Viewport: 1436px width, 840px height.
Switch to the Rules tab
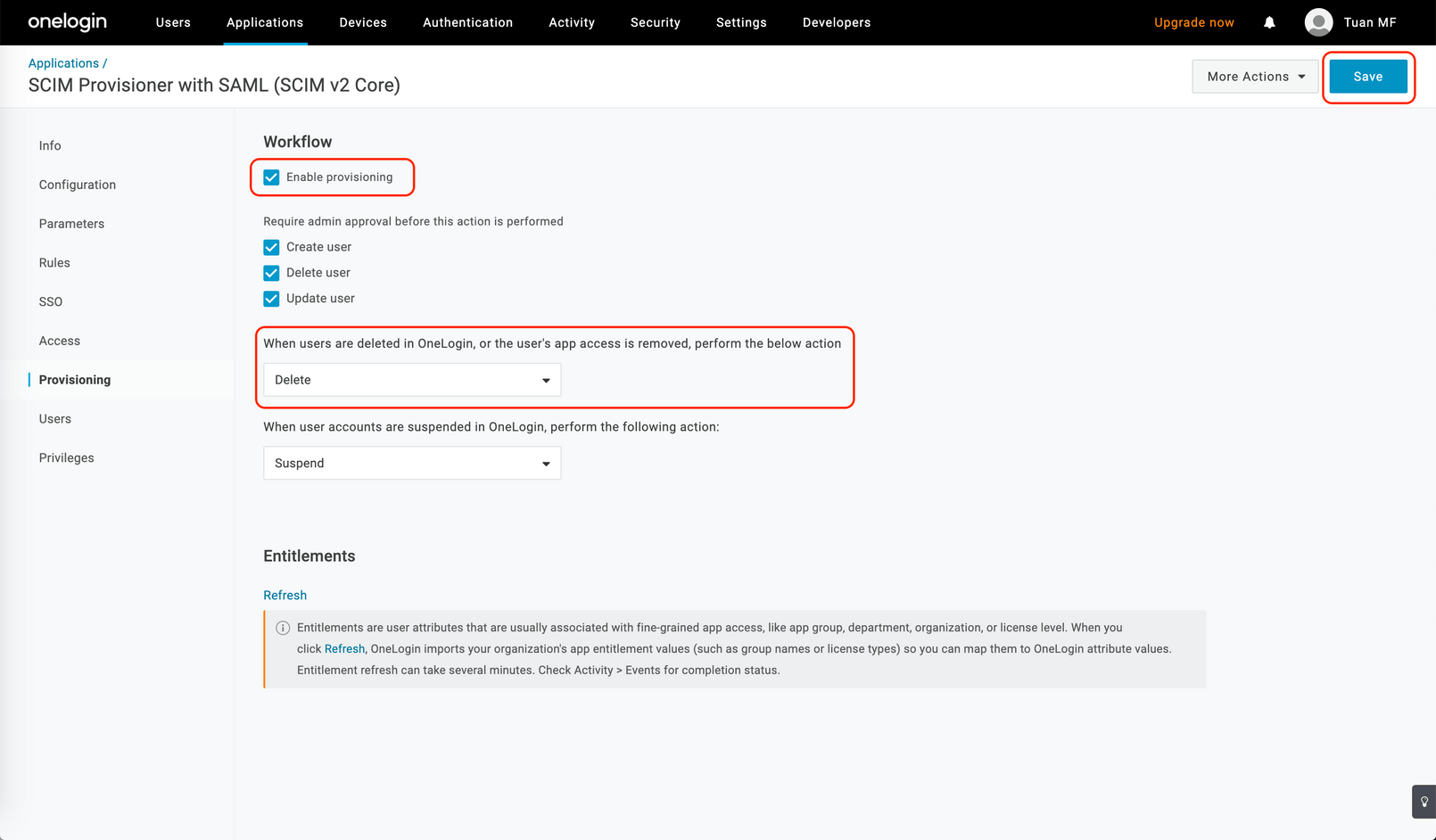pos(54,263)
